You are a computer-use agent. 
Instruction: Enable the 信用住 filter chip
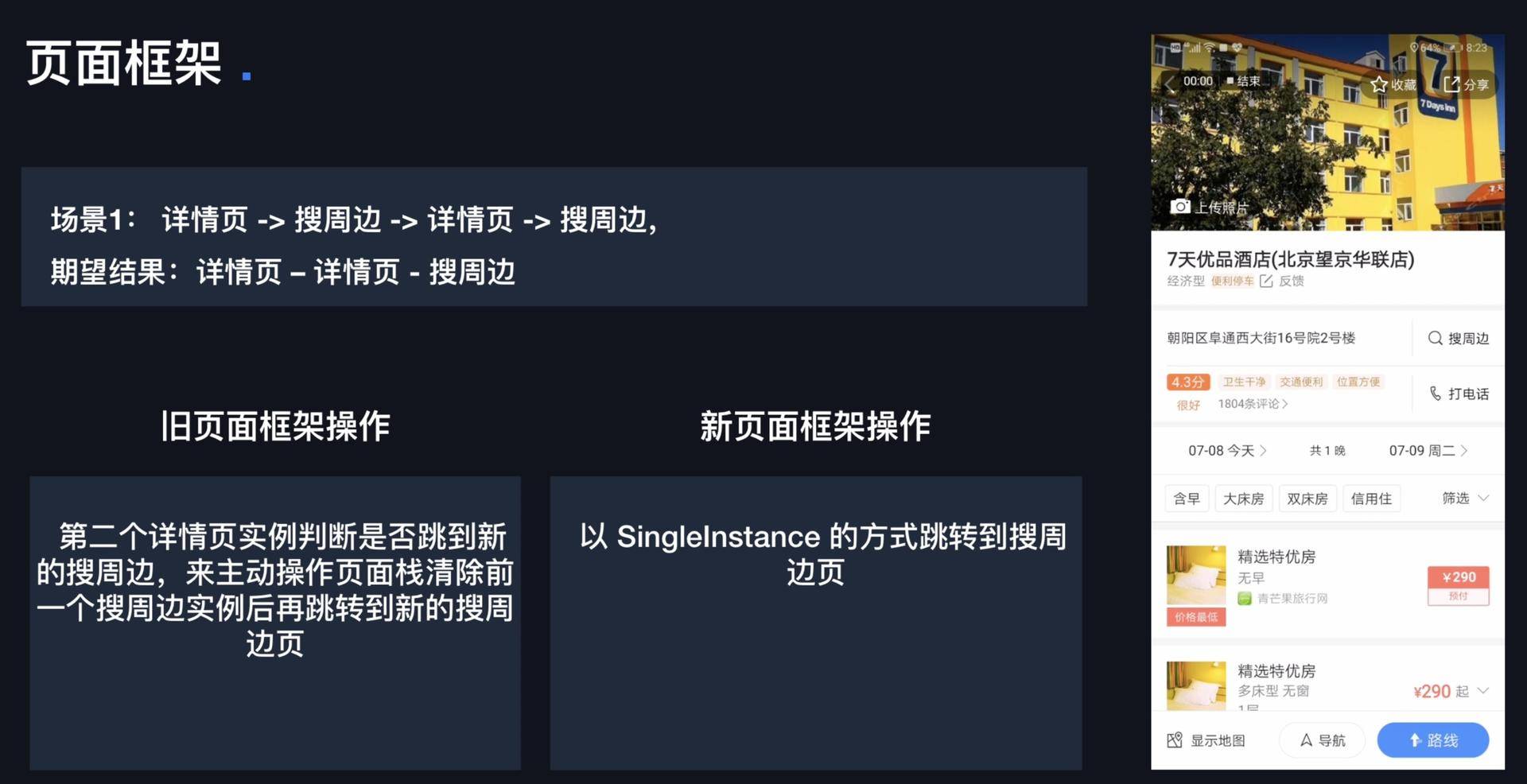pos(1371,499)
